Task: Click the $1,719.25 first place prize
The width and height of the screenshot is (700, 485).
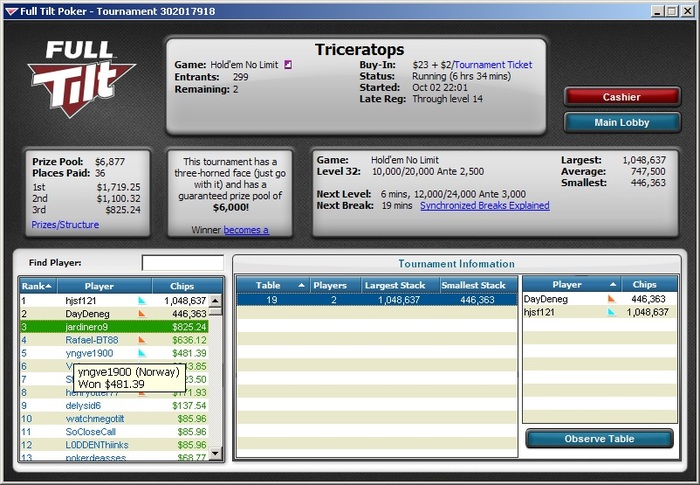Action: coord(118,187)
